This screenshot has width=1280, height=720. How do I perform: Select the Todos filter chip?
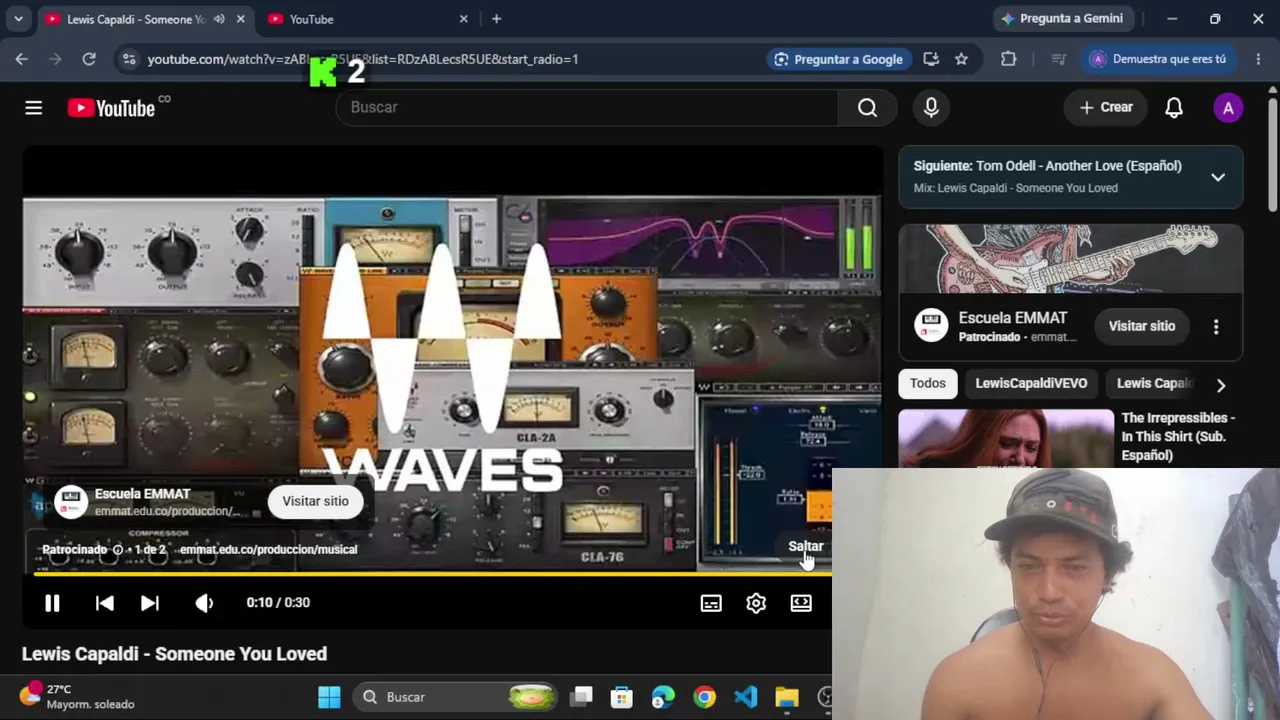928,384
